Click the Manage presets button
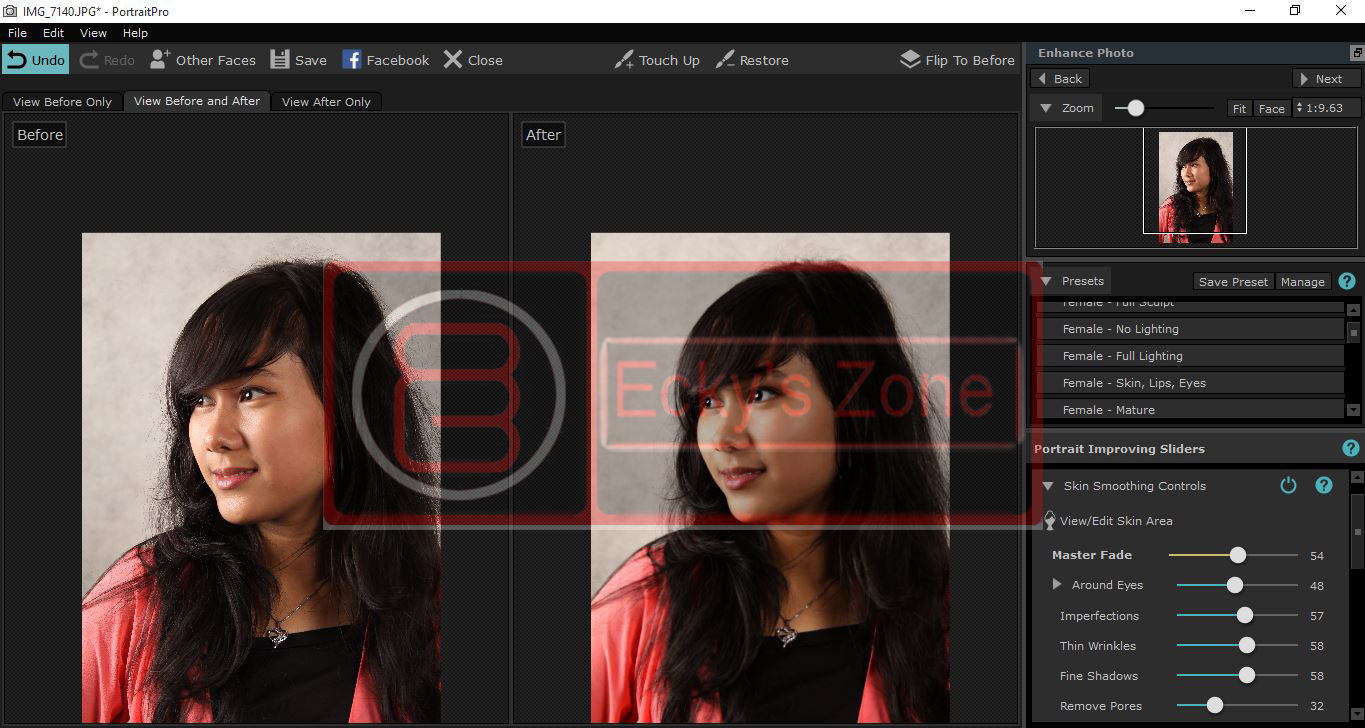Screen dimensions: 1365x728 click(x=1303, y=282)
